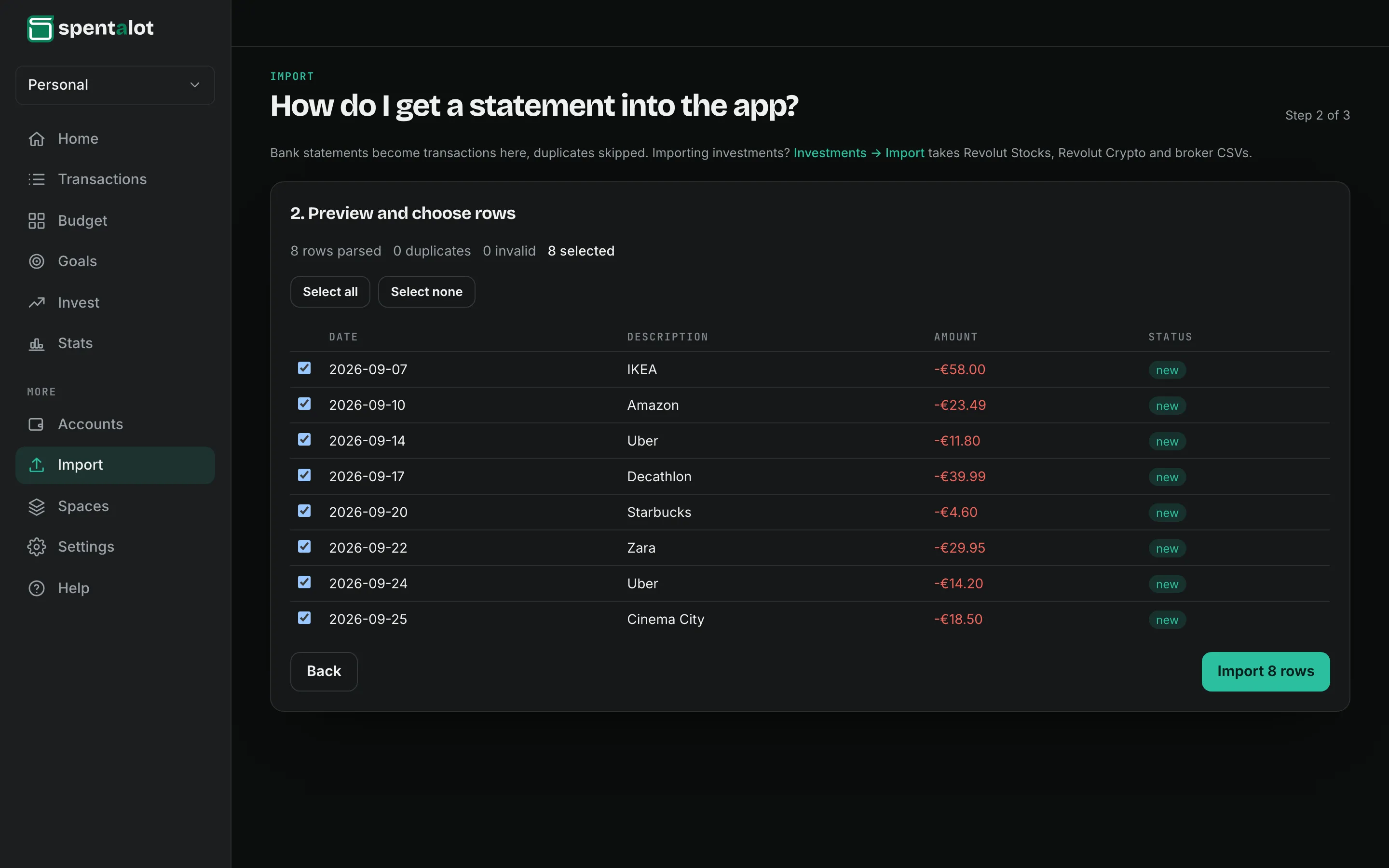Click the Settings gear icon

pos(37,546)
